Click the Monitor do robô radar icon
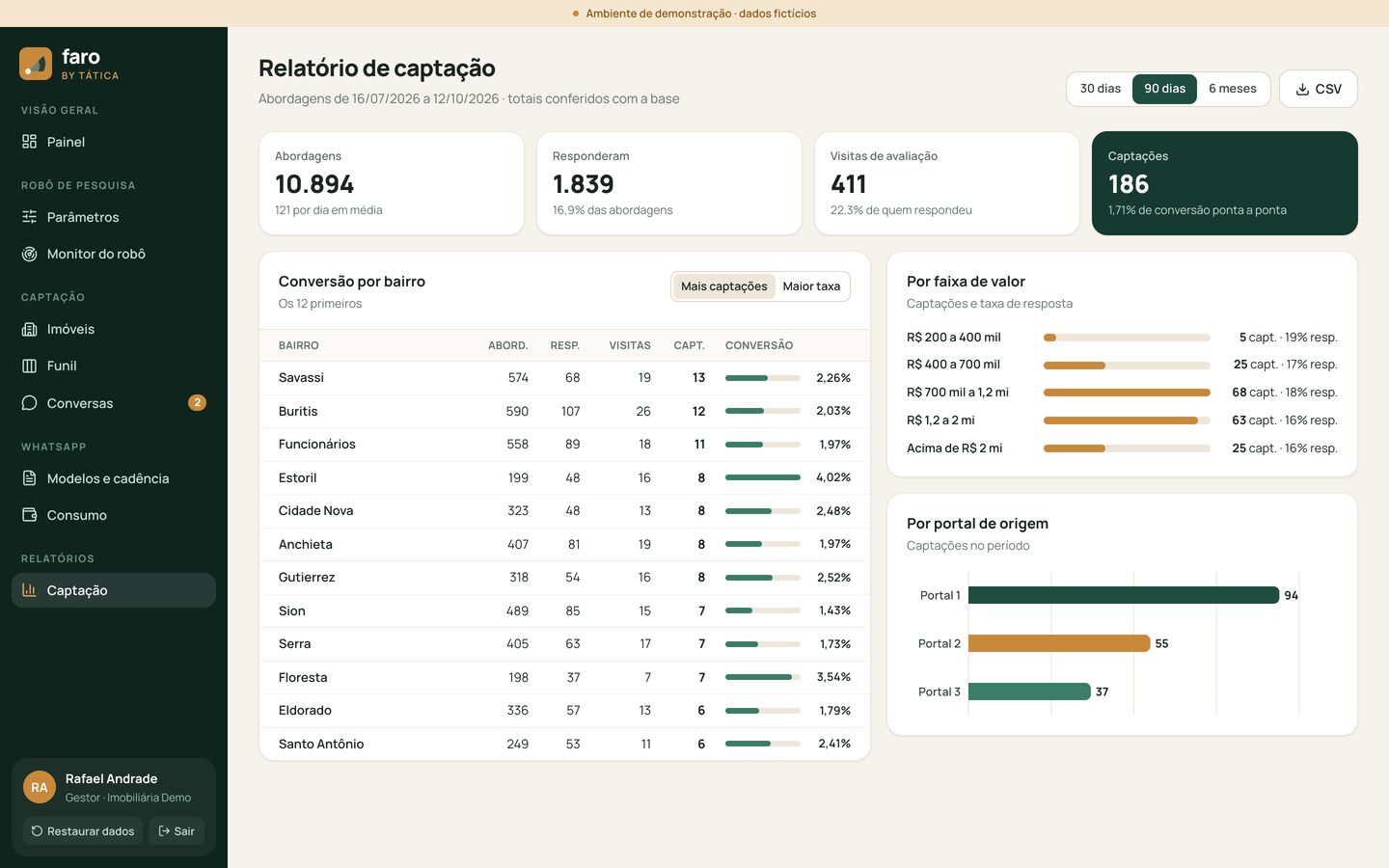1389x868 pixels. (29, 254)
